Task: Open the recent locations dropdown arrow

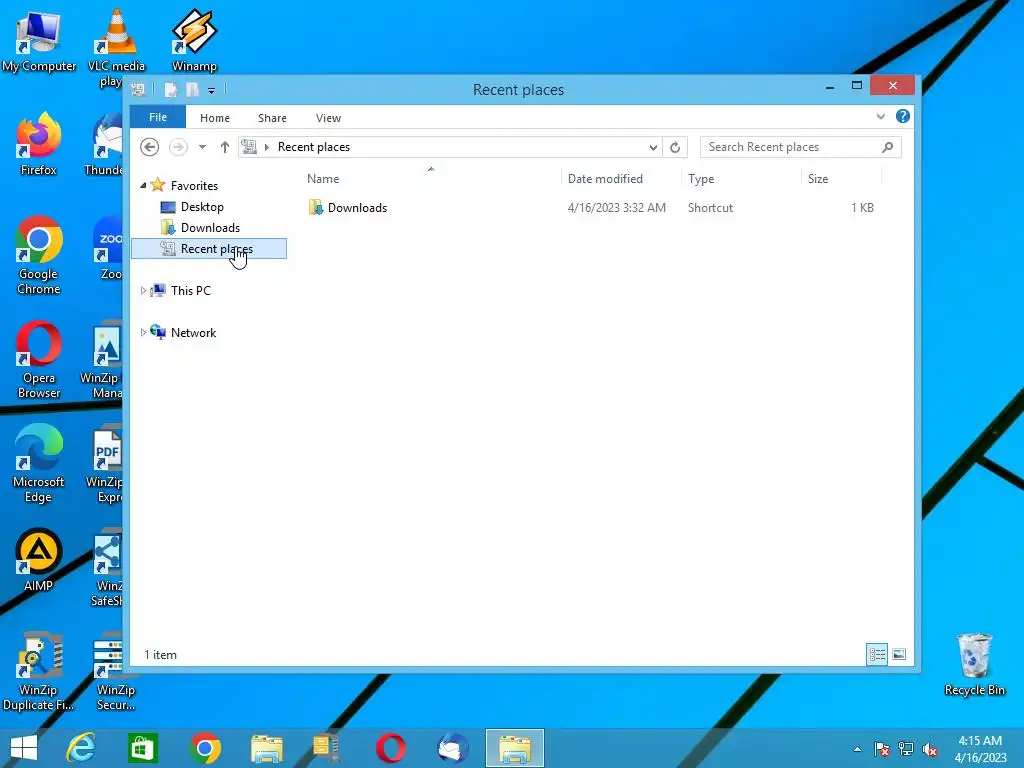Action: coord(202,147)
